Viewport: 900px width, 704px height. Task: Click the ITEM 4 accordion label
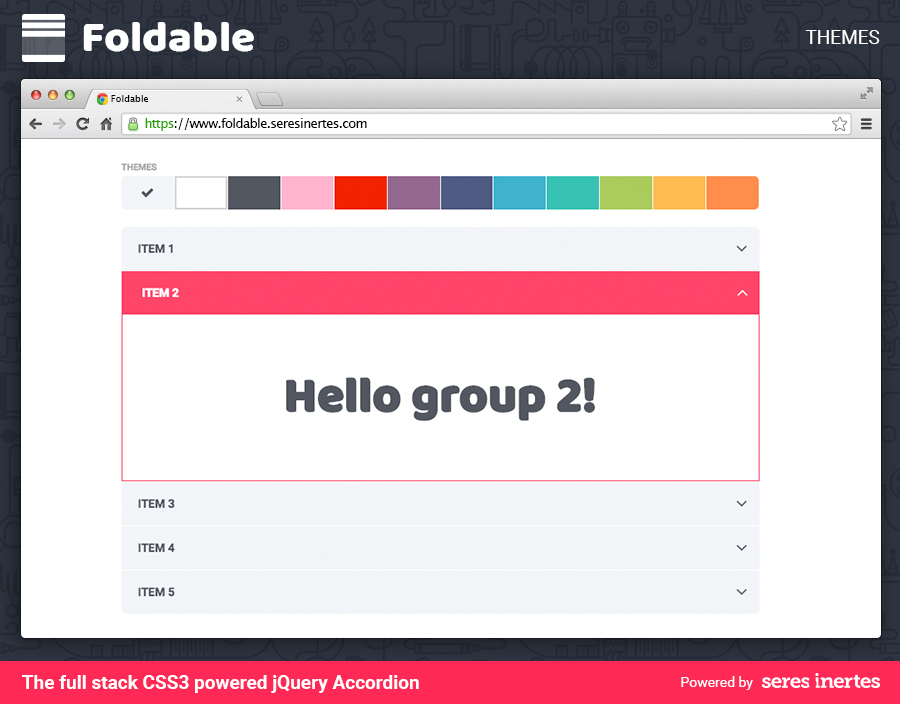(x=156, y=548)
